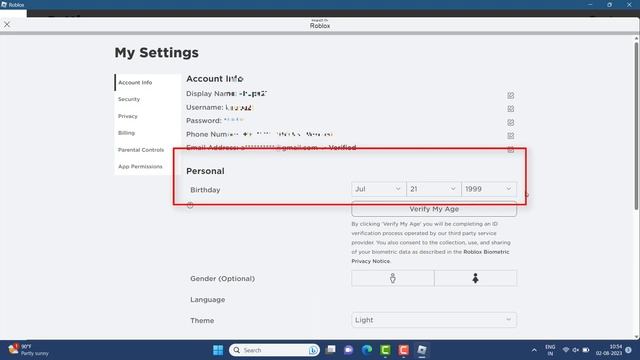Click the page vertical scrollbar
Screen dimensions: 640x360
(636, 127)
